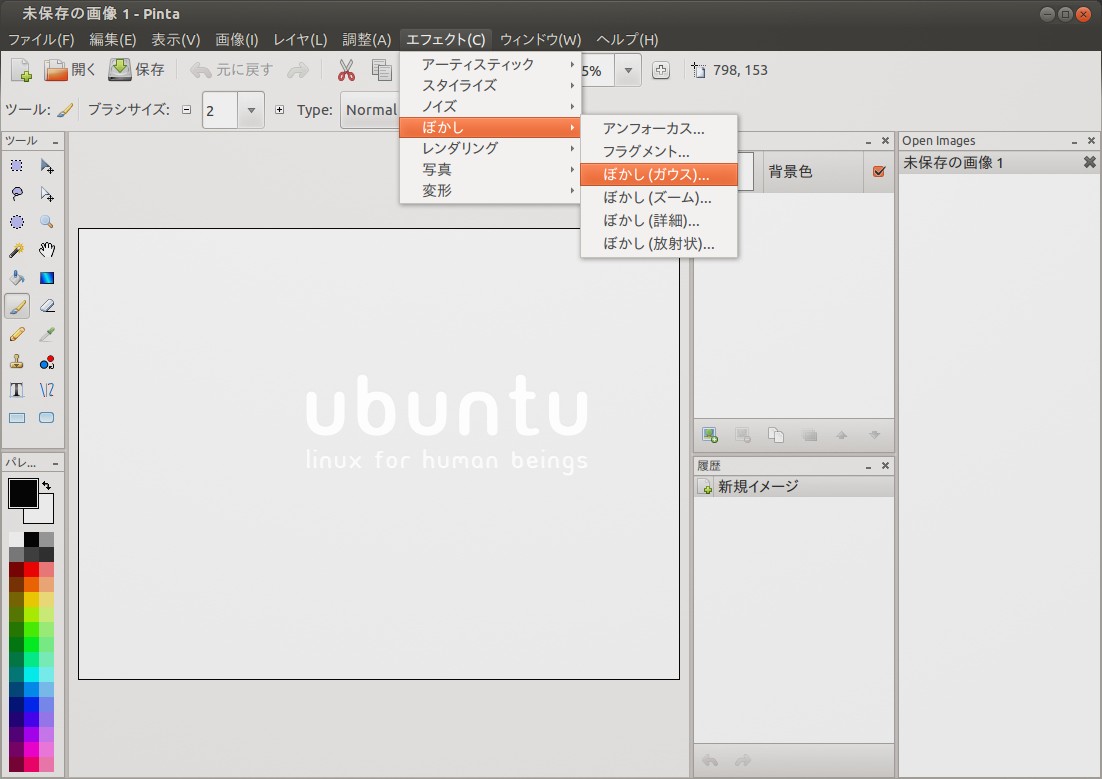Pick bright red from the palette
Image resolution: width=1102 pixels, height=779 pixels.
32,569
